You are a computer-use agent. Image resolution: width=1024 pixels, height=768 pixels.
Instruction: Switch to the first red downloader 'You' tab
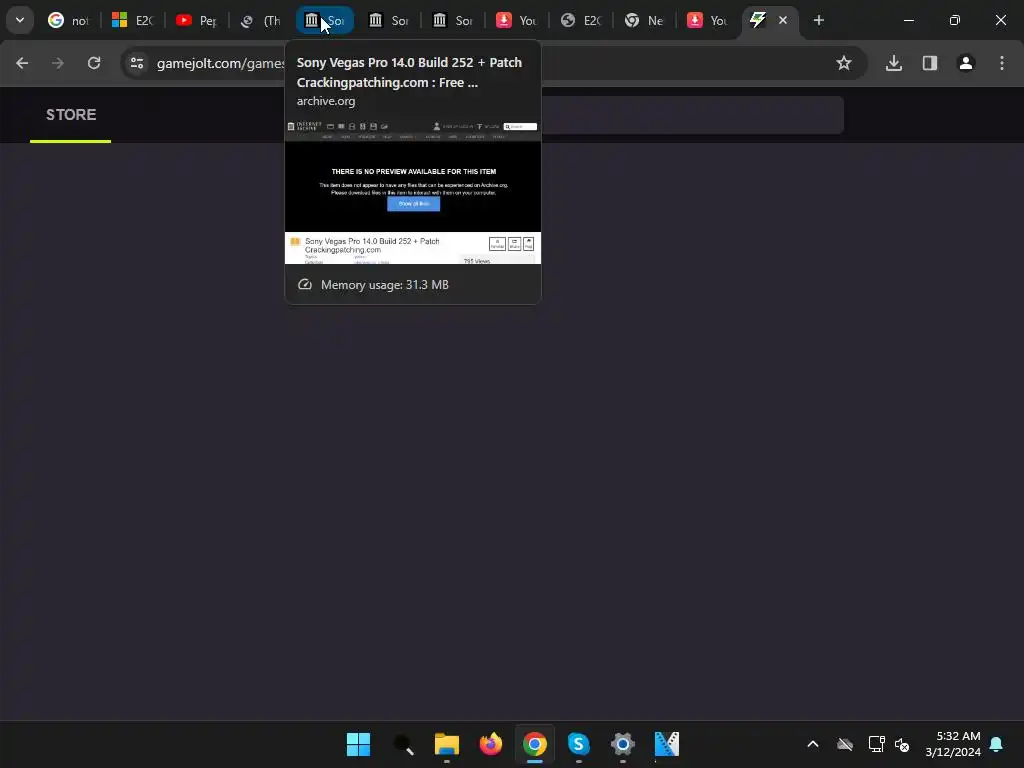click(516, 20)
